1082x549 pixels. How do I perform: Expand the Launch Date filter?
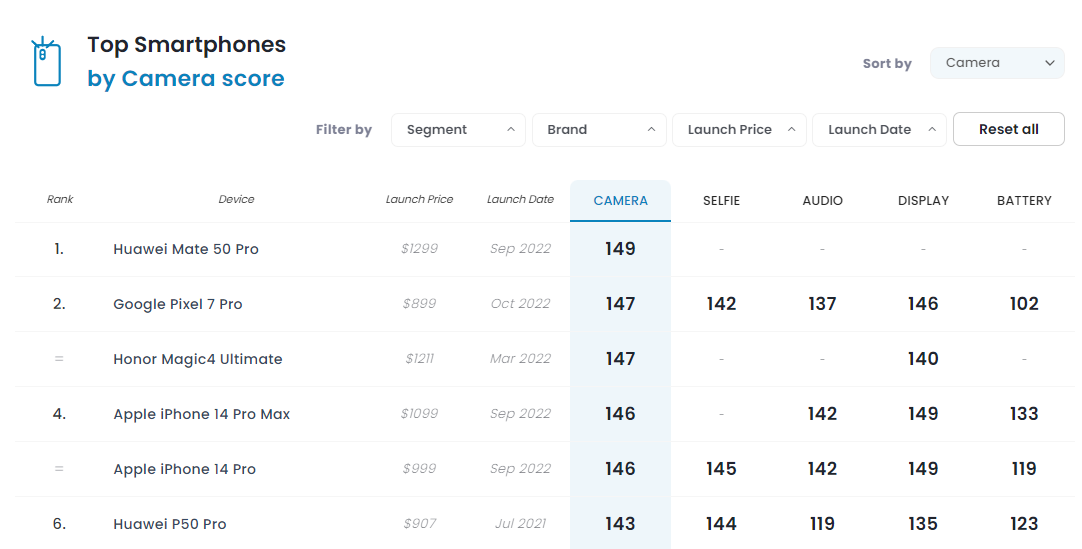tap(879, 130)
